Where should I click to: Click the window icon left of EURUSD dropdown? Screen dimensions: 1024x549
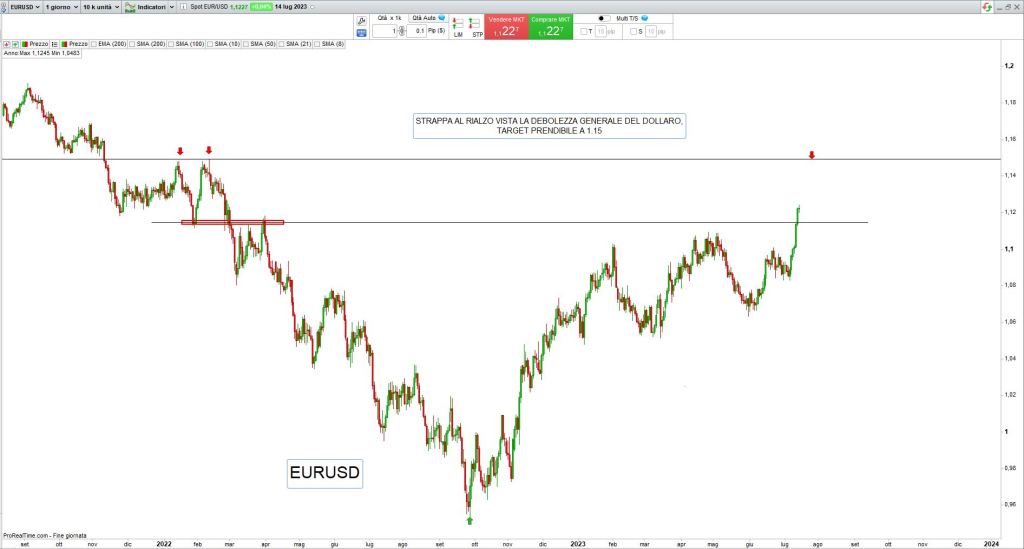pos(3,7)
